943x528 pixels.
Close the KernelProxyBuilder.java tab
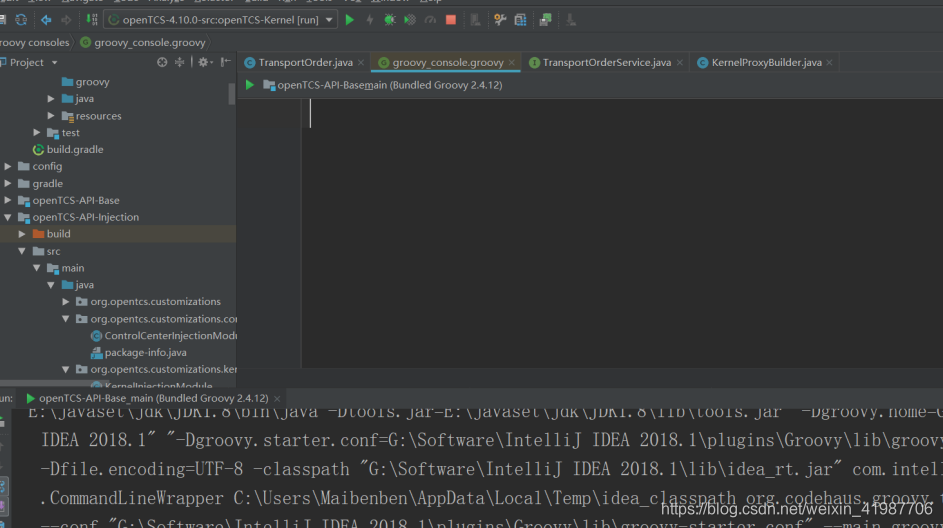pyautogui.click(x=829, y=63)
